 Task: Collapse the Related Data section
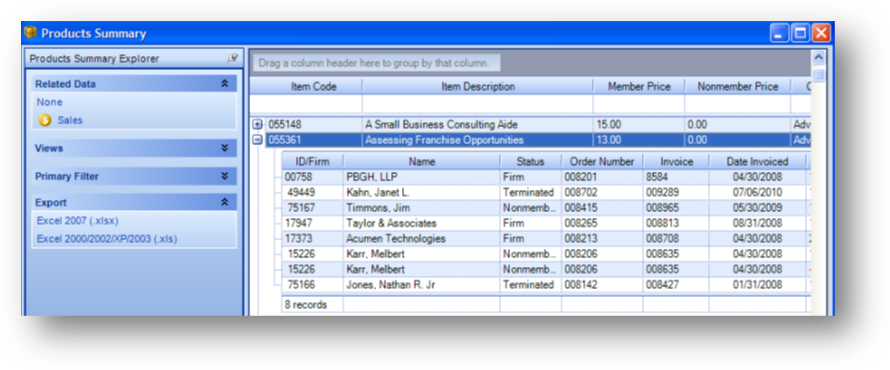click(225, 84)
